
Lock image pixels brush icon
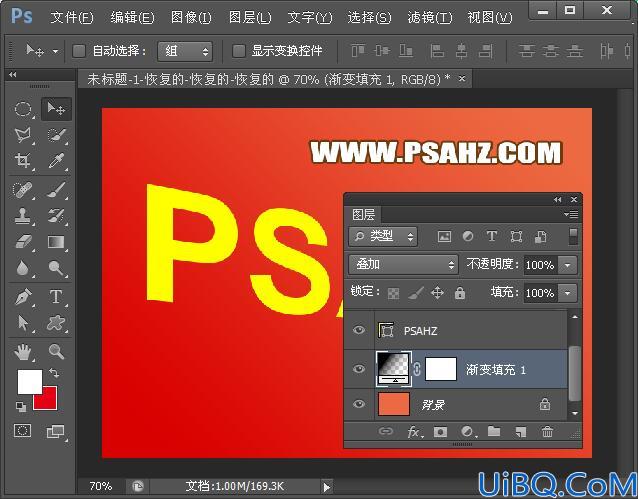(416, 293)
